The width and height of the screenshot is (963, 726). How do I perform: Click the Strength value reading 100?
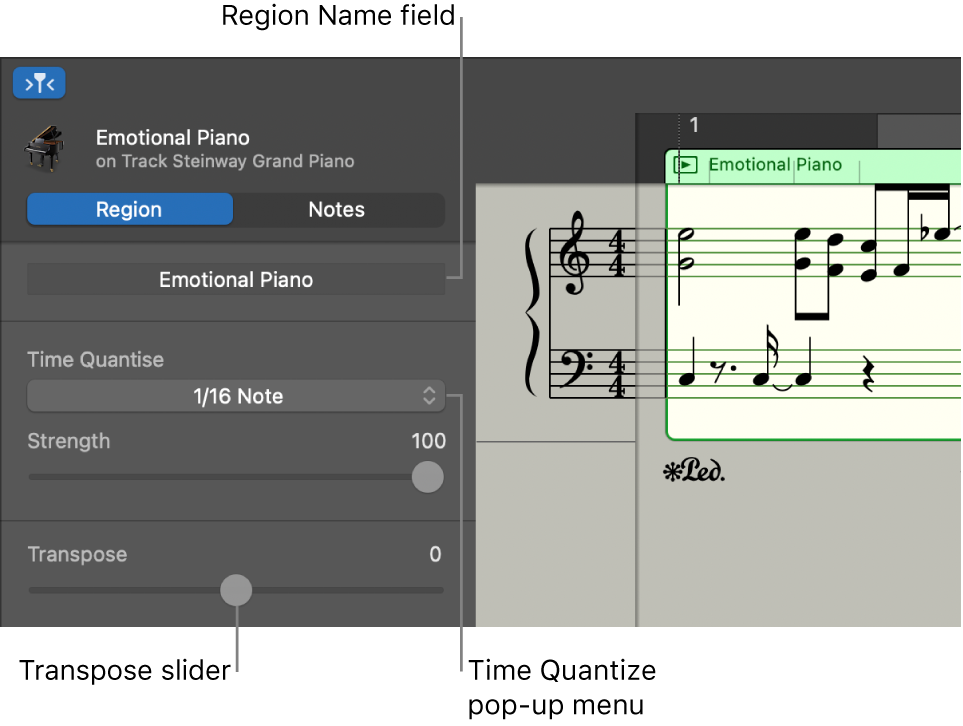[429, 441]
